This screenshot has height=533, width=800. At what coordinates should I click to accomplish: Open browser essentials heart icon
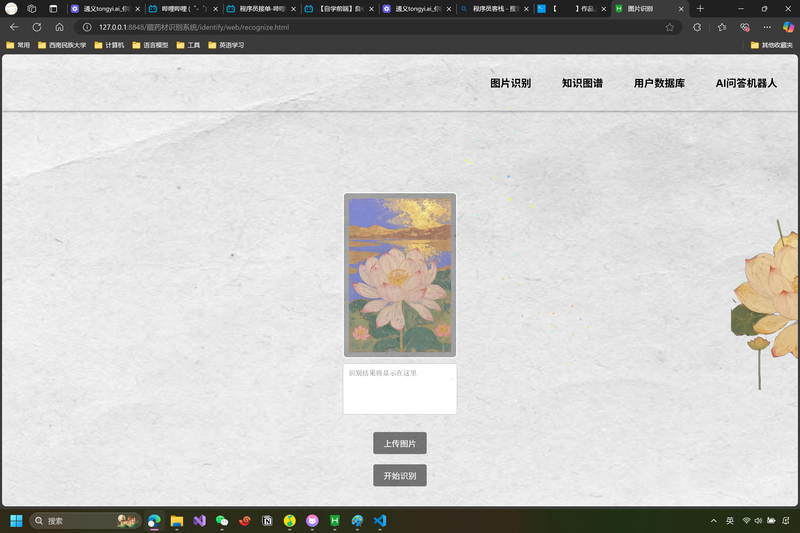point(745,28)
